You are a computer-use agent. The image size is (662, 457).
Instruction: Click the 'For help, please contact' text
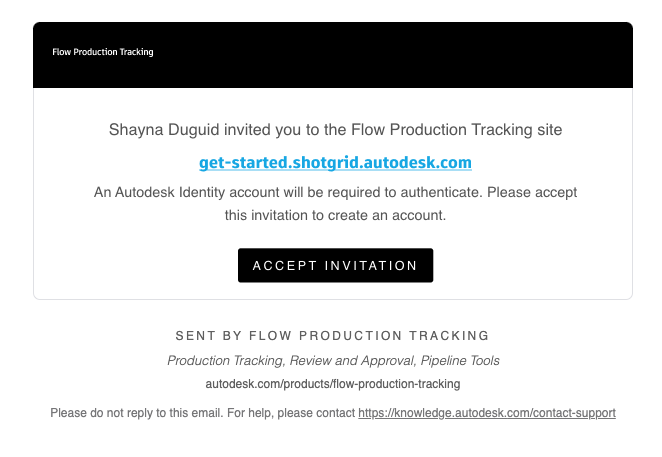click(x=291, y=413)
